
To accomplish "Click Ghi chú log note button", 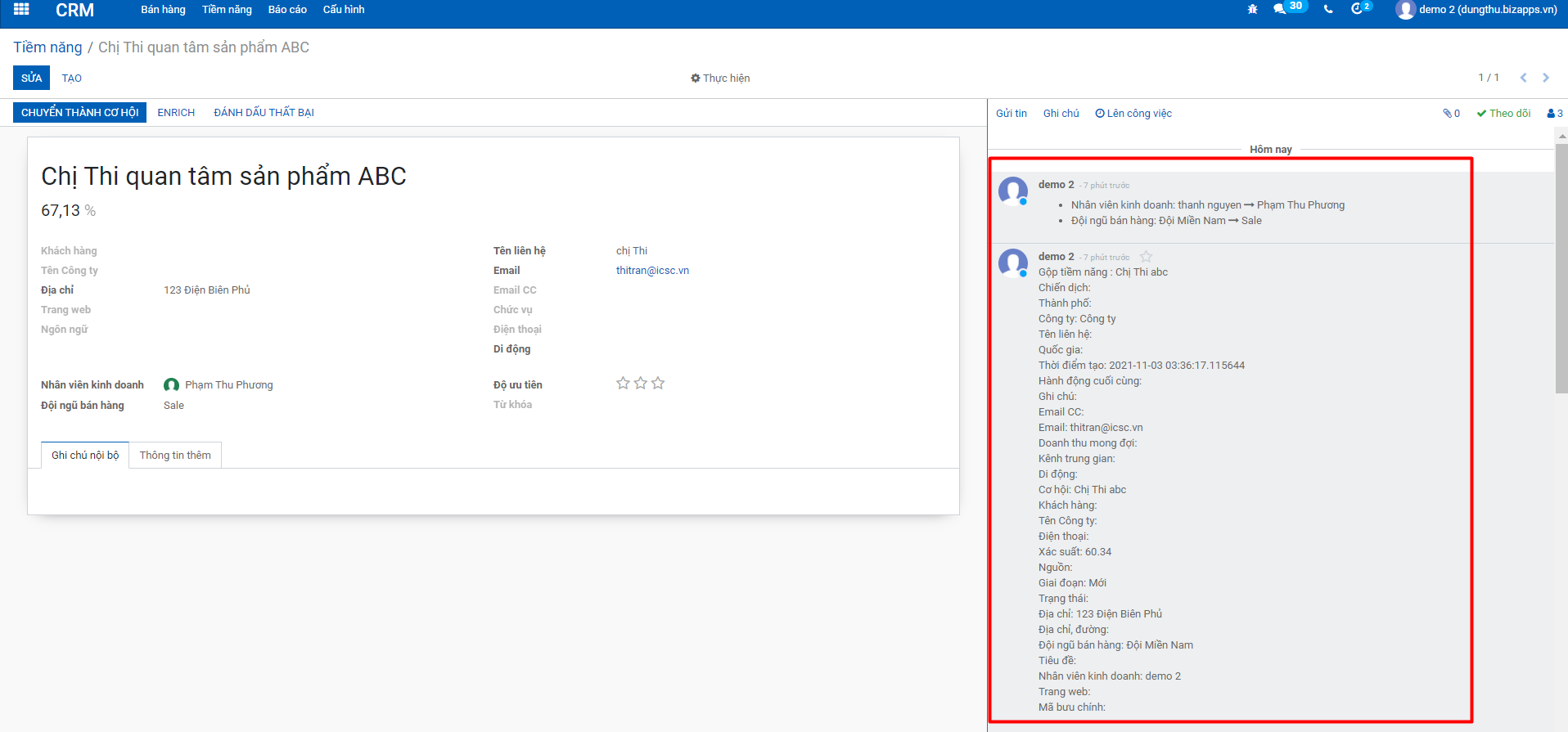I will pyautogui.click(x=1061, y=114).
